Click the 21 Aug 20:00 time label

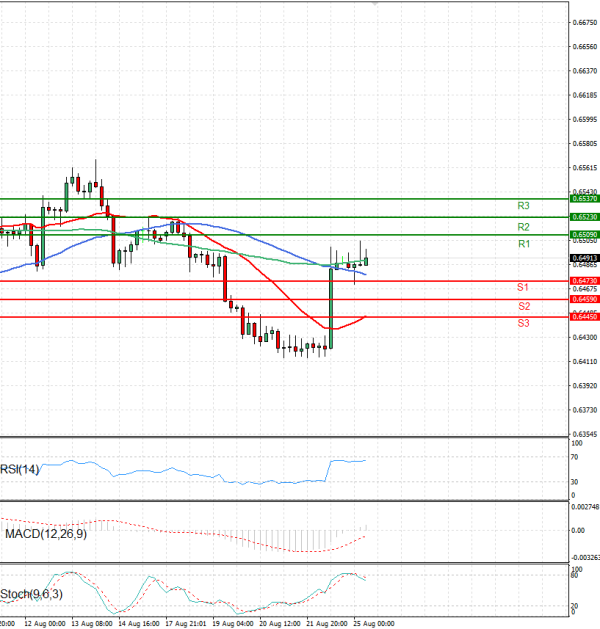(x=327, y=624)
